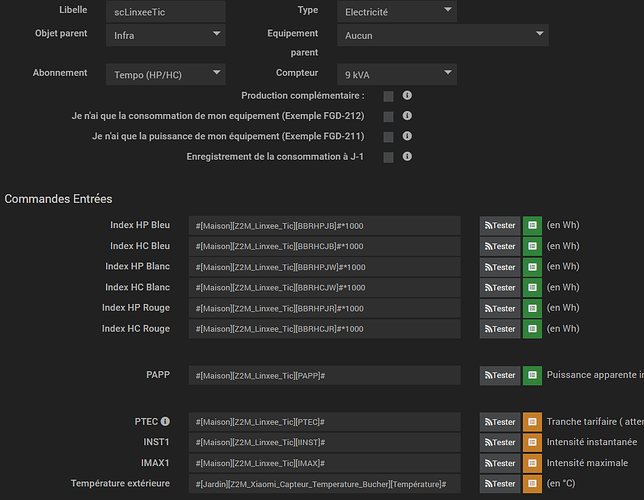
Task: Test the Index HC Bleu command
Action: [x=500, y=246]
